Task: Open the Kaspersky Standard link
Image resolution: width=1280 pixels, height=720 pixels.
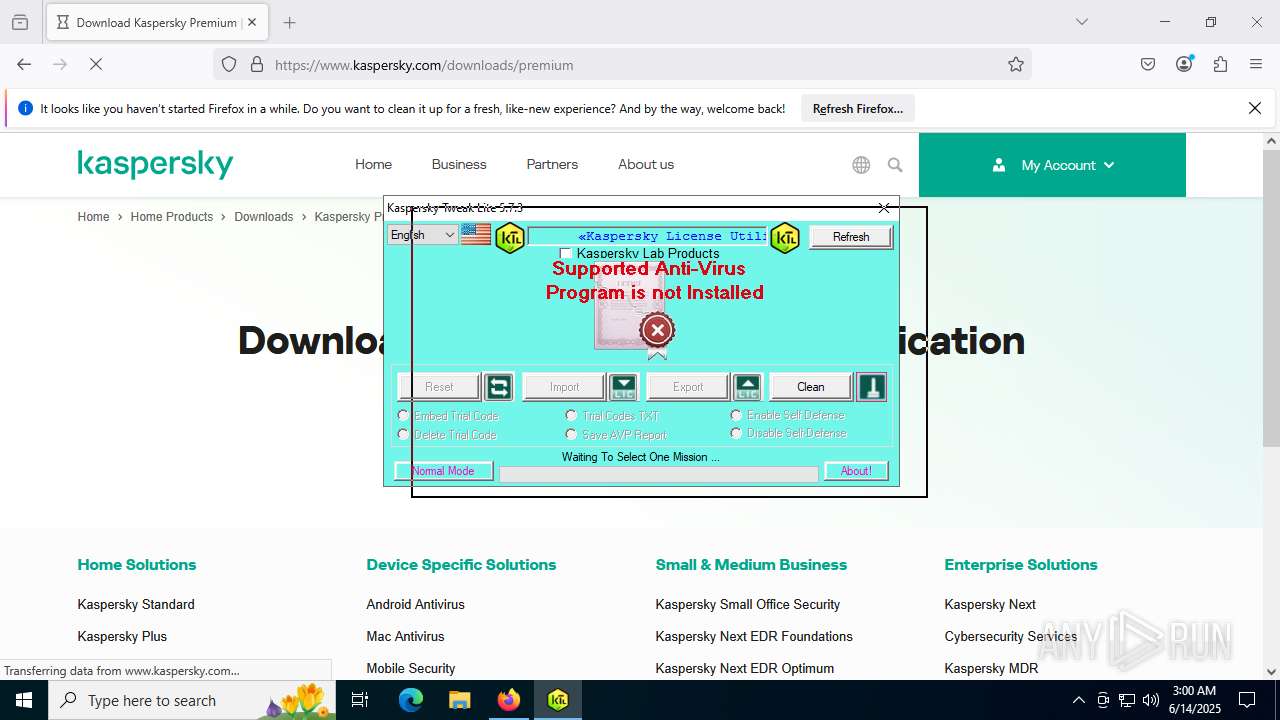Action: point(136,604)
